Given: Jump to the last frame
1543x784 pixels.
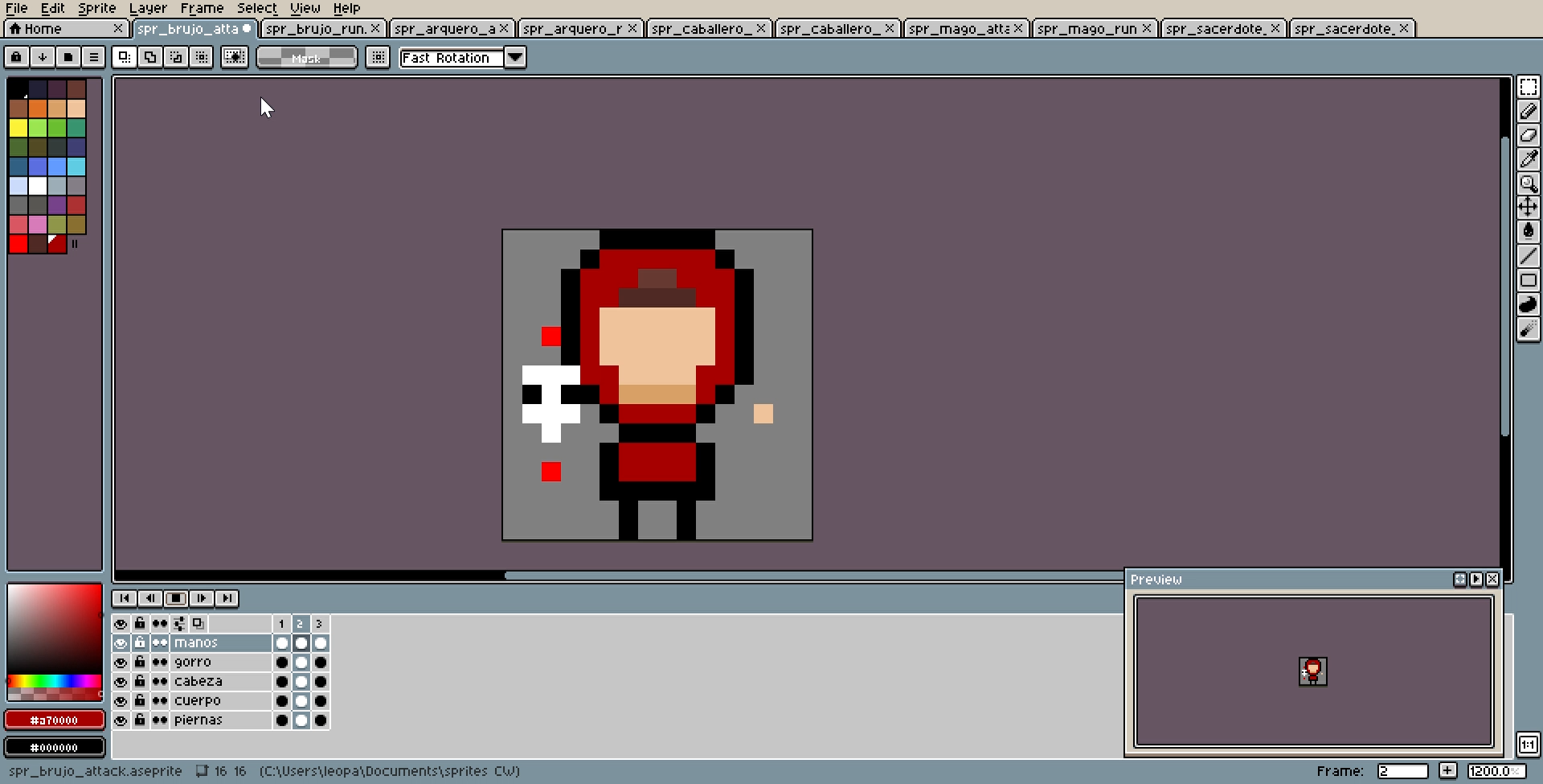Looking at the screenshot, I should coord(227,598).
